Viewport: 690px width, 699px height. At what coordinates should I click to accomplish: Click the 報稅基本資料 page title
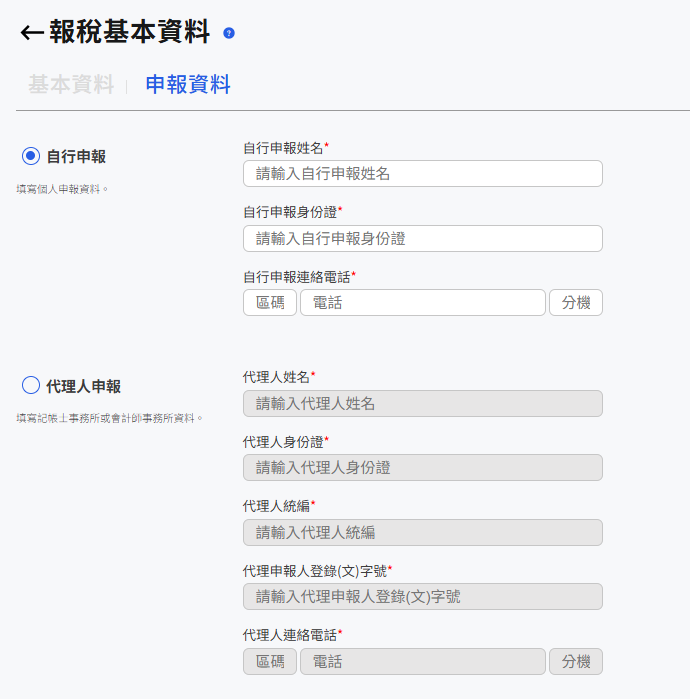130,33
